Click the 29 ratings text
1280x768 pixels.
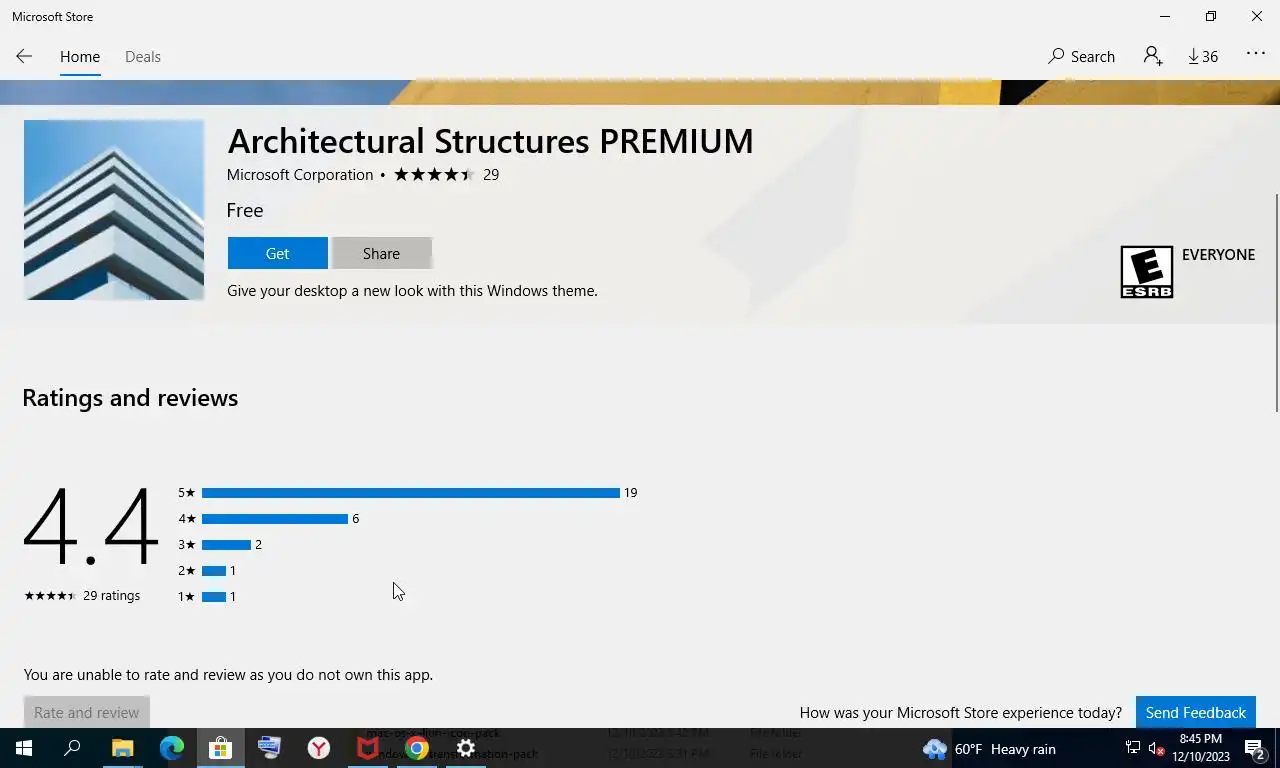click(111, 595)
